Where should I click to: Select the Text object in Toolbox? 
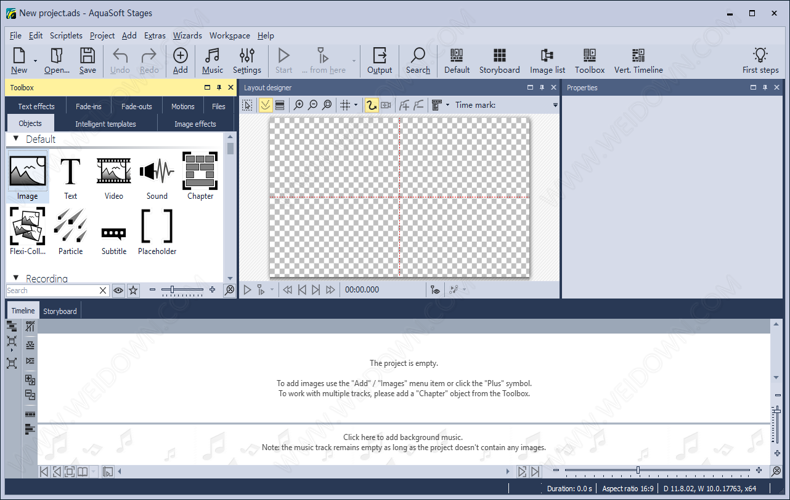(71, 177)
